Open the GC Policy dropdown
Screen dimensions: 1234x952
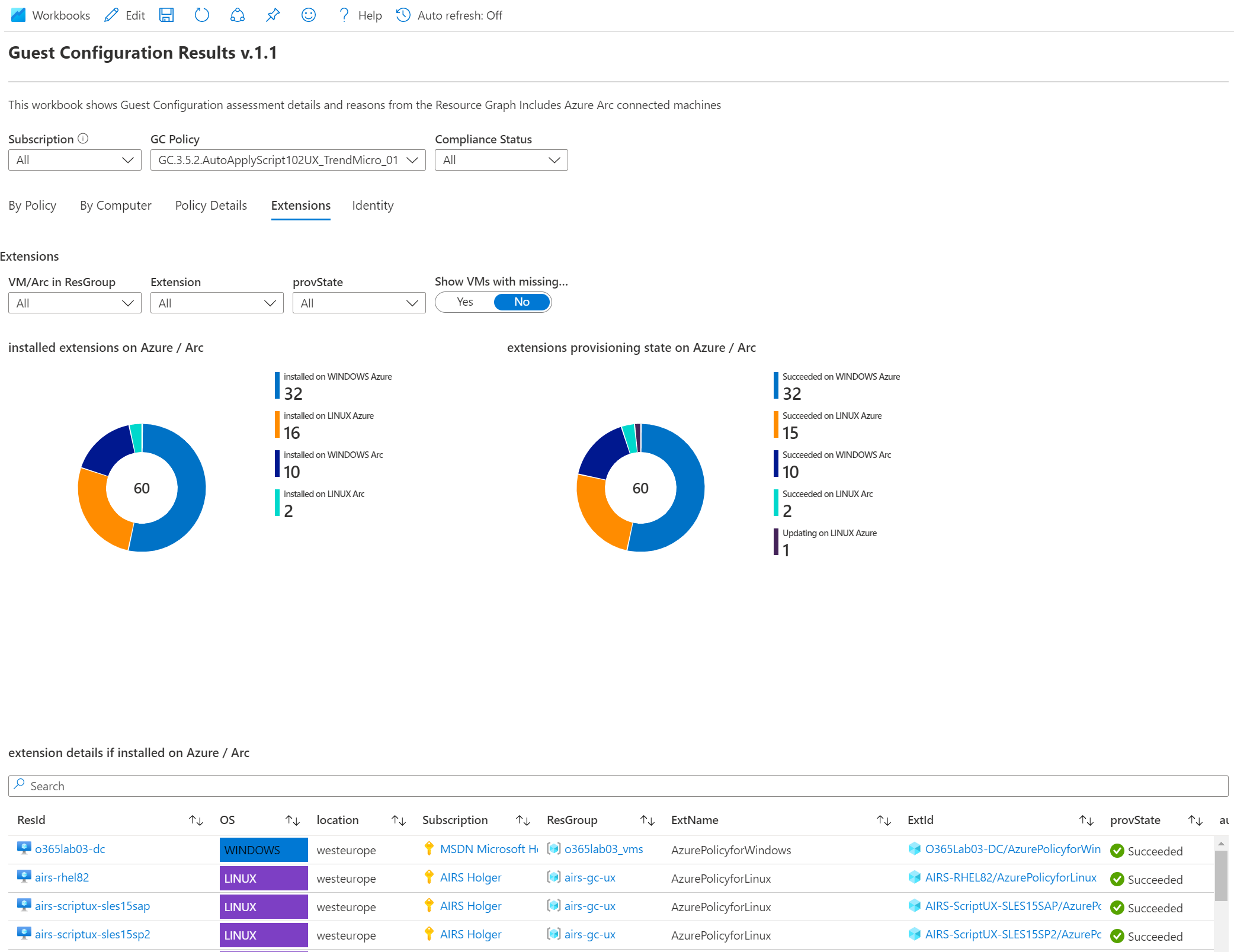click(x=288, y=160)
